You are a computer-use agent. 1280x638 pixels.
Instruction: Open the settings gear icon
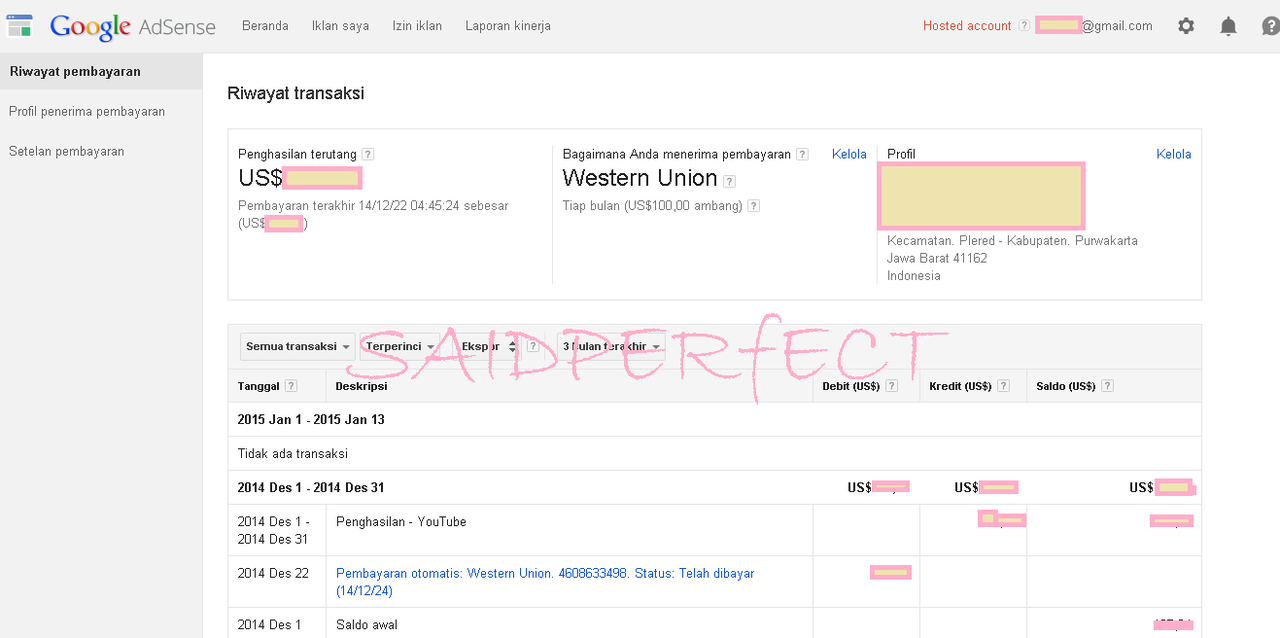click(x=1186, y=26)
